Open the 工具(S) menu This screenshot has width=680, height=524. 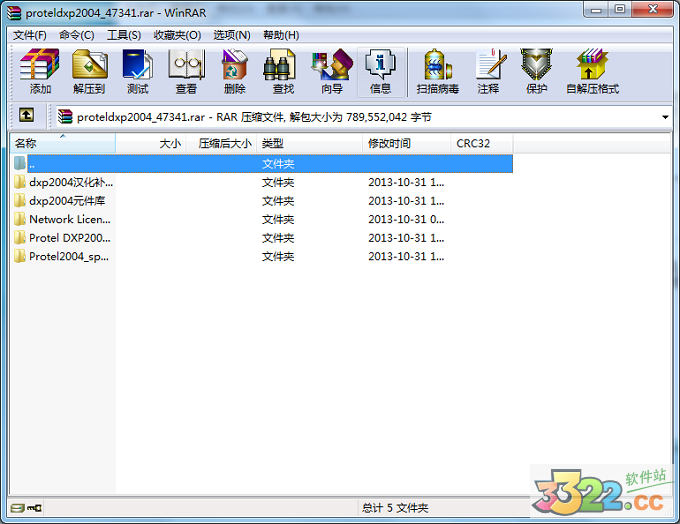click(x=124, y=35)
